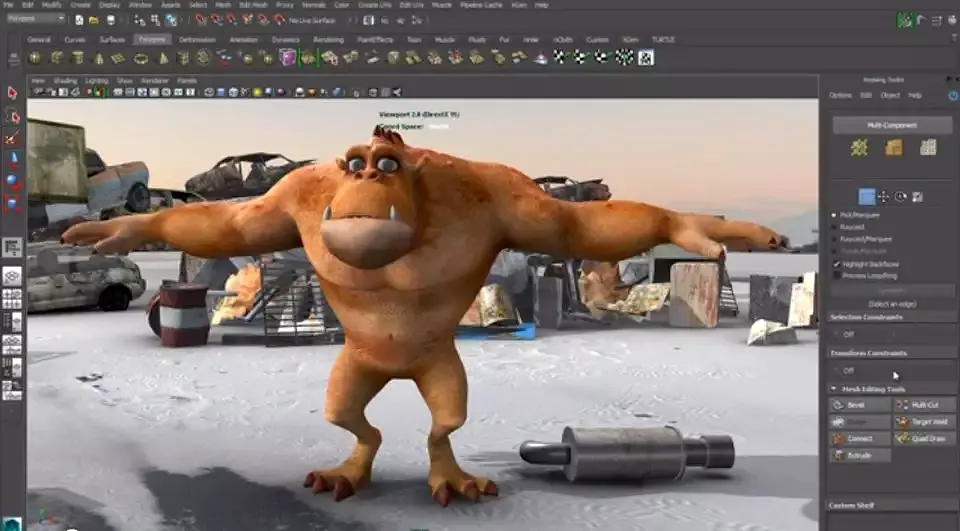
Task: Create a polygon pyramid from the shelf
Action: [163, 58]
